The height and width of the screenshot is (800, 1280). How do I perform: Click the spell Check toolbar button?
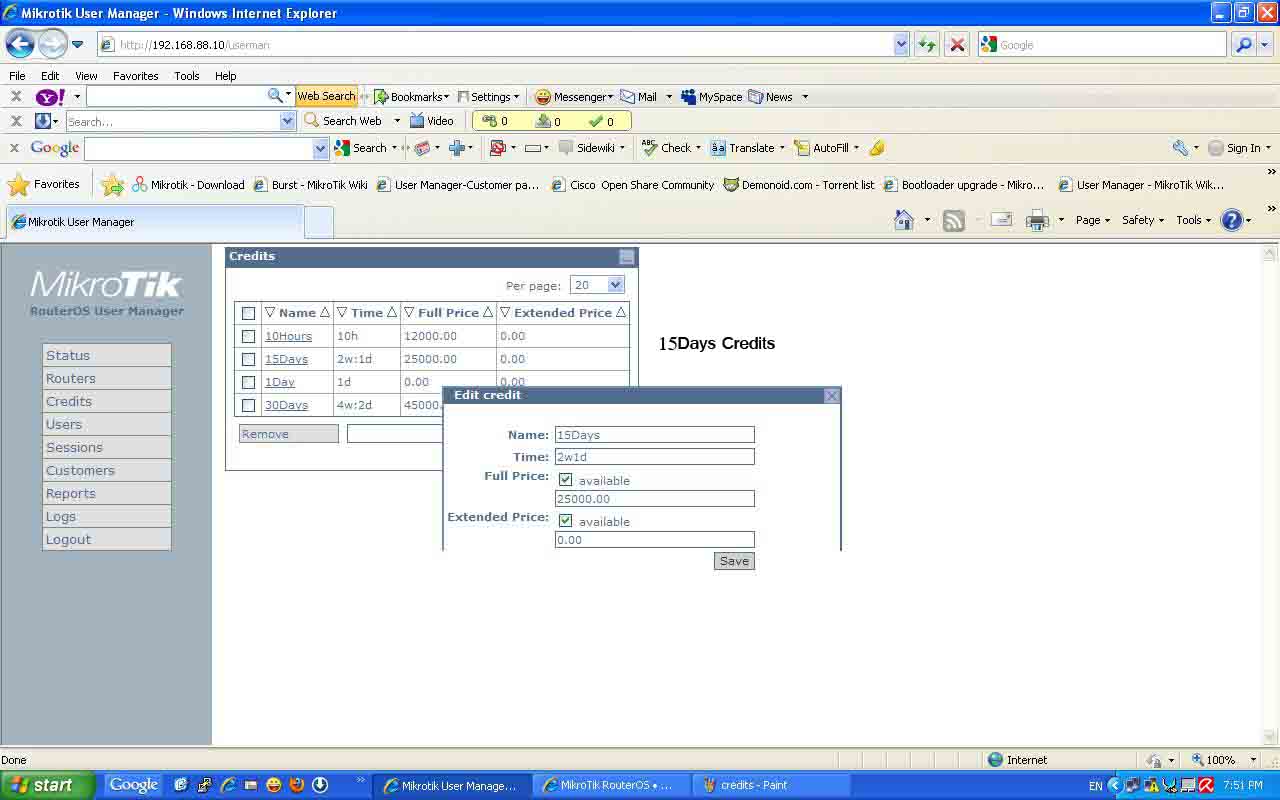coord(667,148)
